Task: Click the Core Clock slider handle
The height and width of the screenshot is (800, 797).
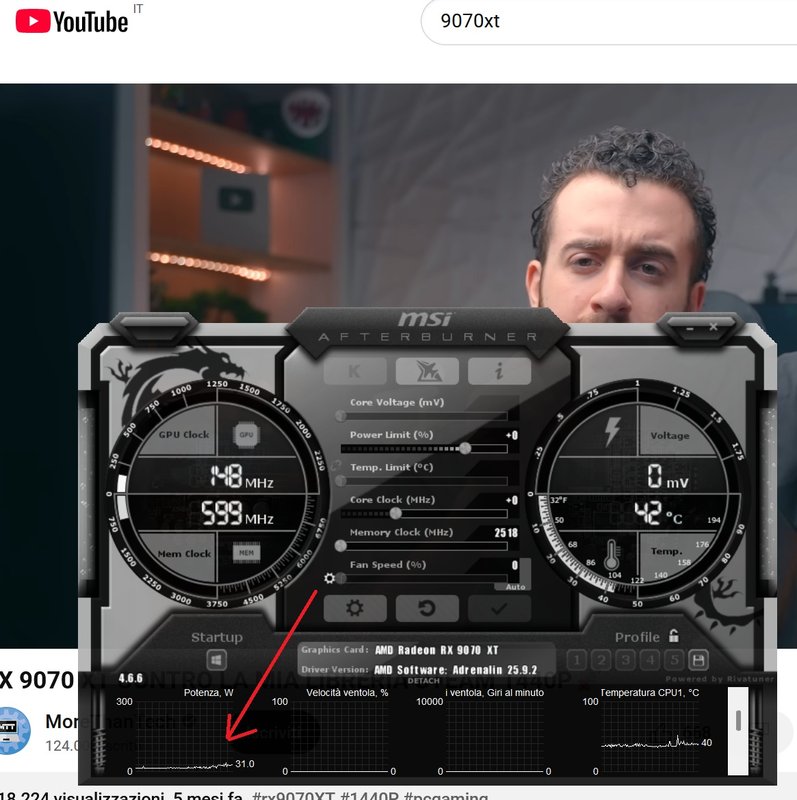Action: pyautogui.click(x=395, y=513)
